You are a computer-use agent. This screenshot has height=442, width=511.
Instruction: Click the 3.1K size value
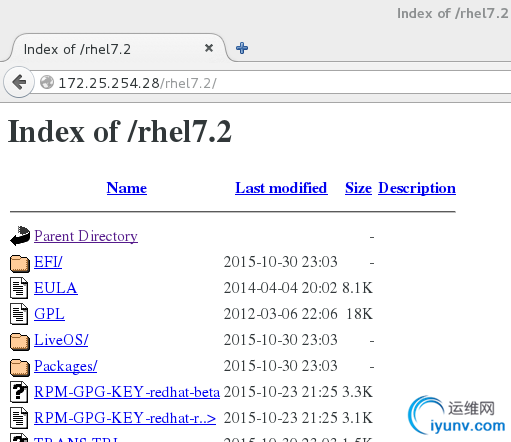(357, 418)
